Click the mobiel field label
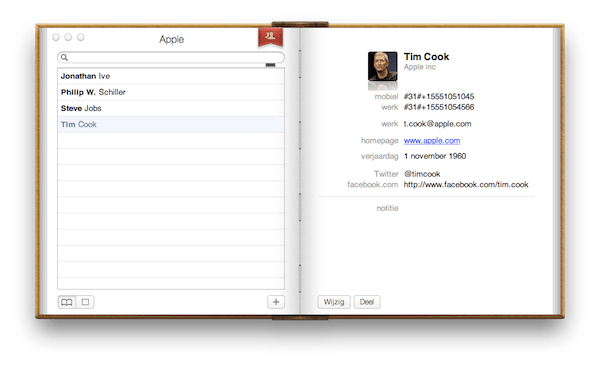Screen dimensions: 600x369 tap(386, 96)
